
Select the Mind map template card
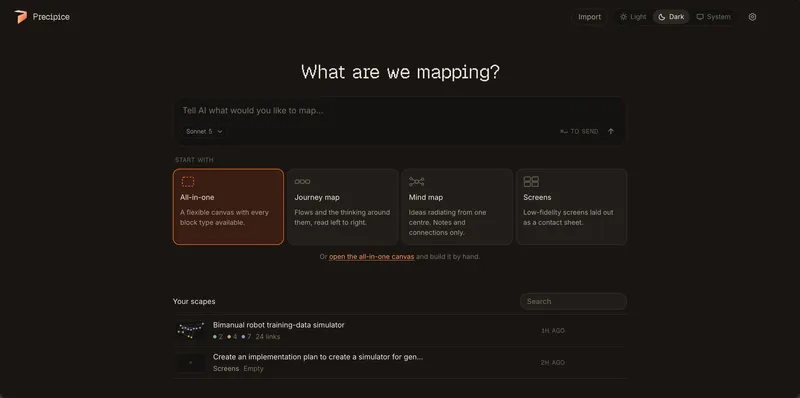coord(457,207)
